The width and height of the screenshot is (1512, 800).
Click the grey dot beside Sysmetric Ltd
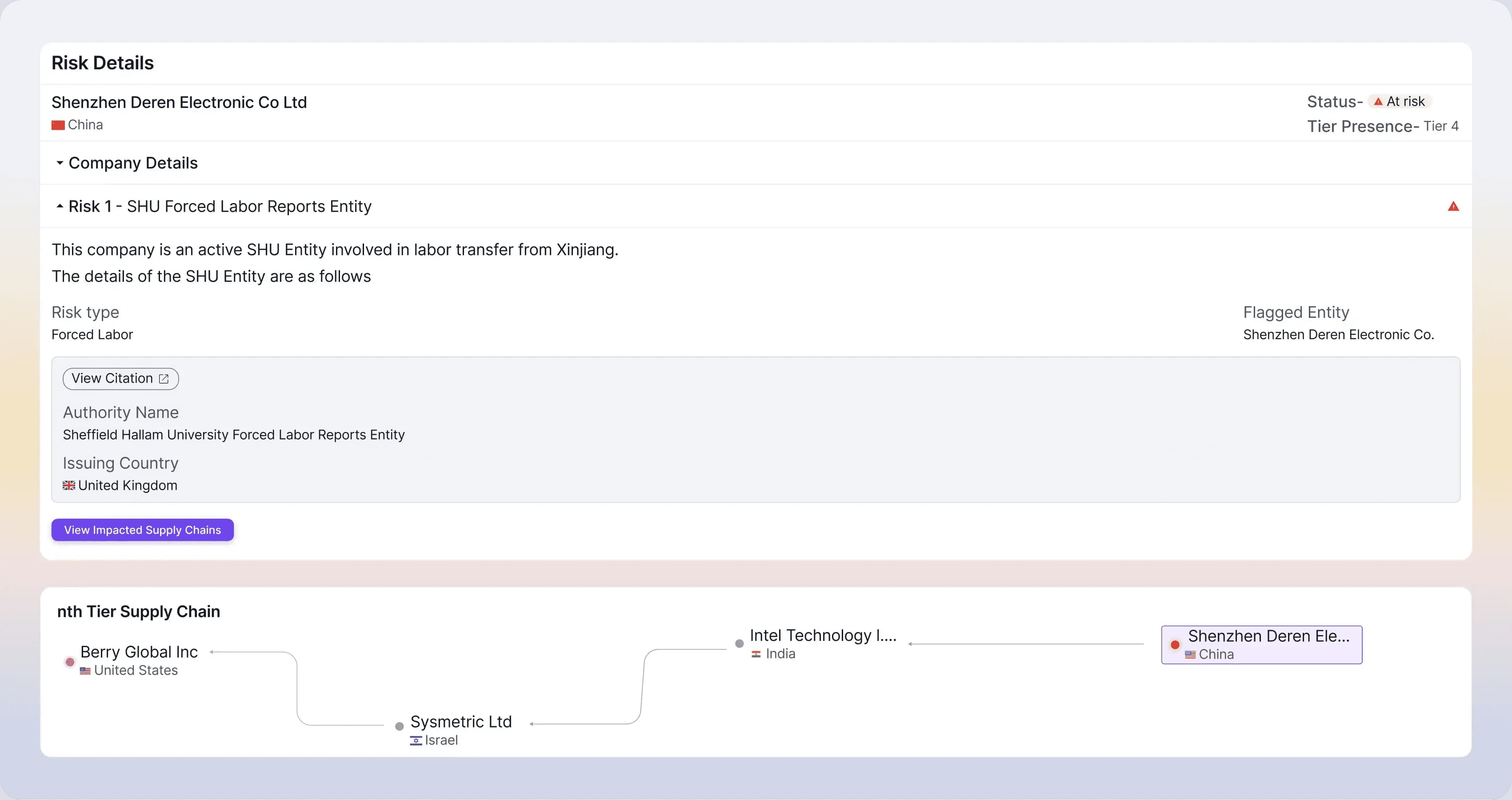point(399,726)
